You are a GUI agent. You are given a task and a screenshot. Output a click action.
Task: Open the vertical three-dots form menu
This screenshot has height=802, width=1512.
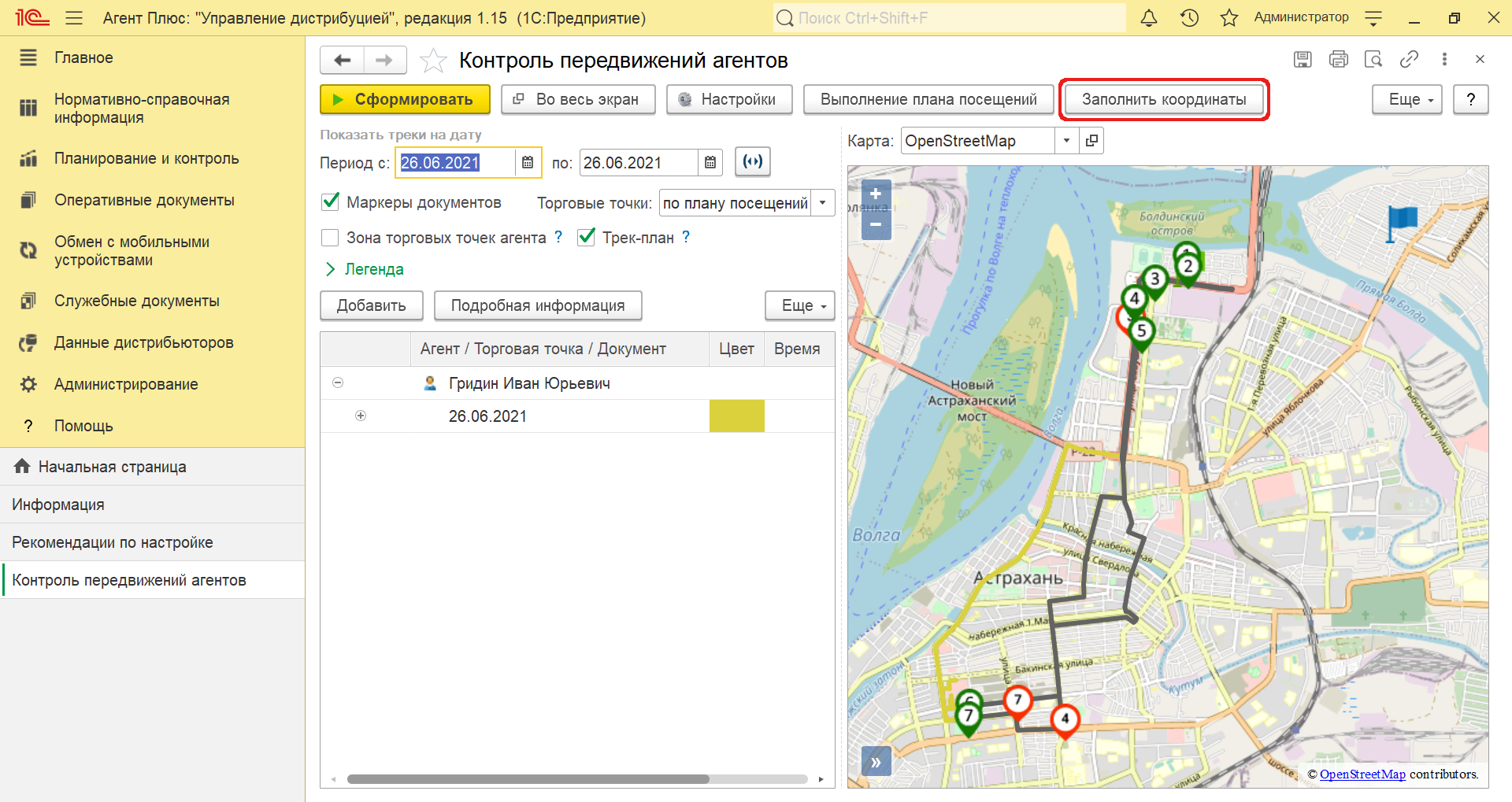tap(1444, 59)
